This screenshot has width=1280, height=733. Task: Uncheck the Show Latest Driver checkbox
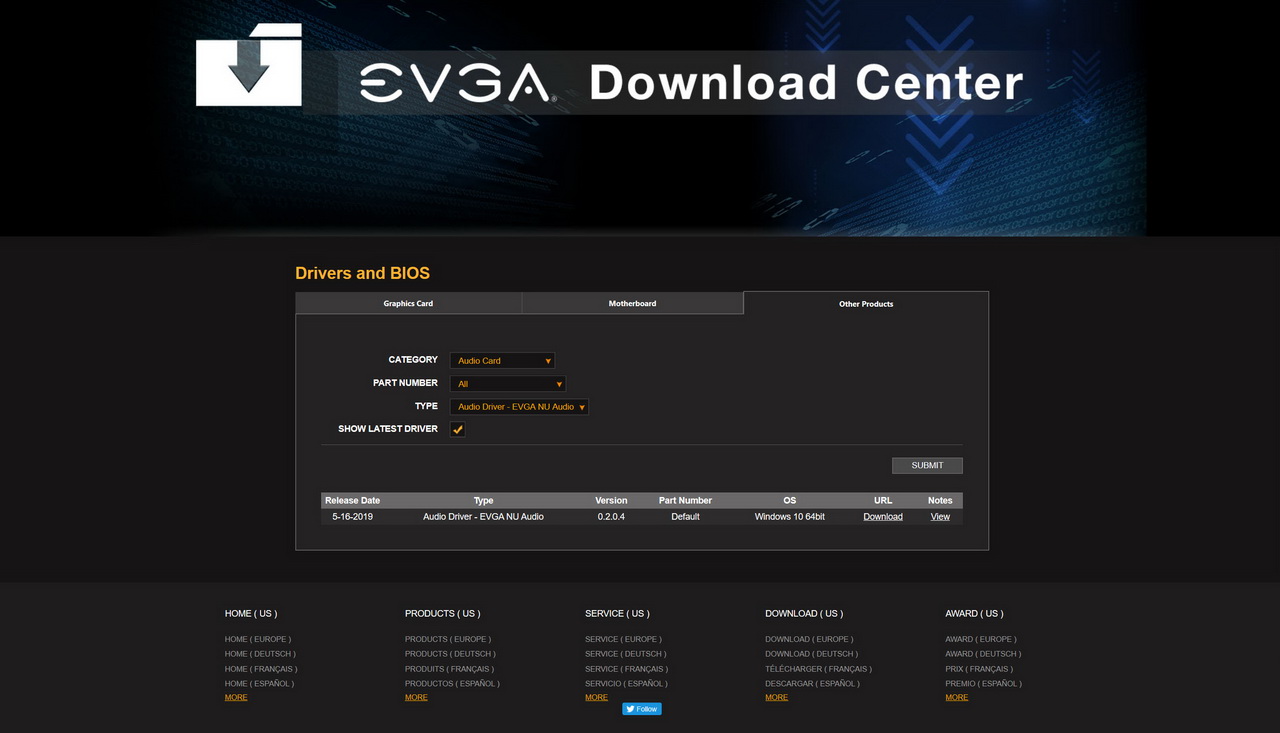click(x=457, y=429)
